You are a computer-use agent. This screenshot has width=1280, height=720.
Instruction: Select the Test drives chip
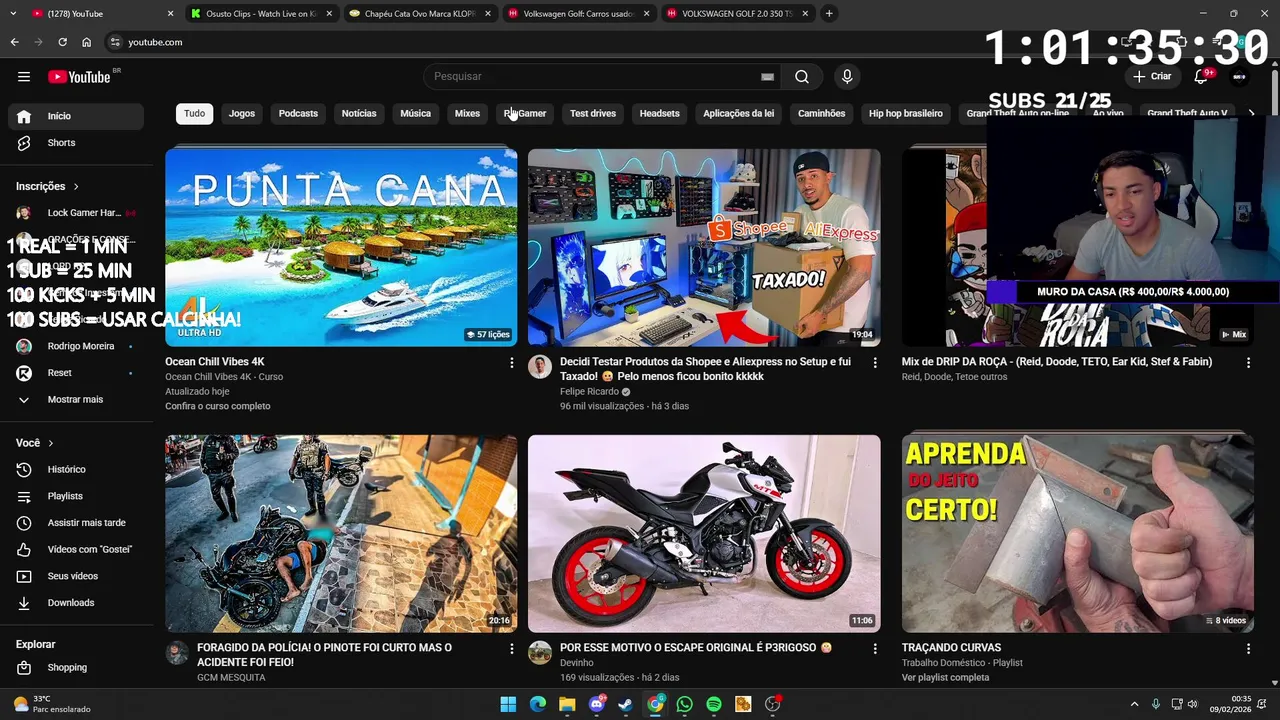pyautogui.click(x=593, y=114)
